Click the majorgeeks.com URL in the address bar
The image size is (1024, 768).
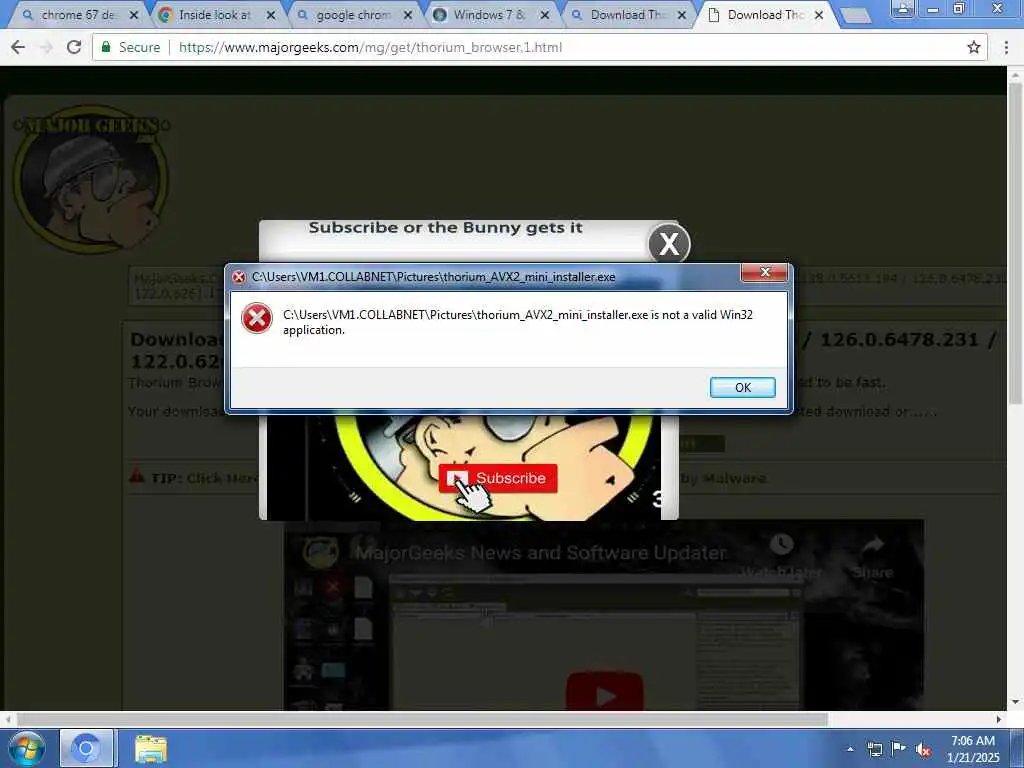click(370, 47)
